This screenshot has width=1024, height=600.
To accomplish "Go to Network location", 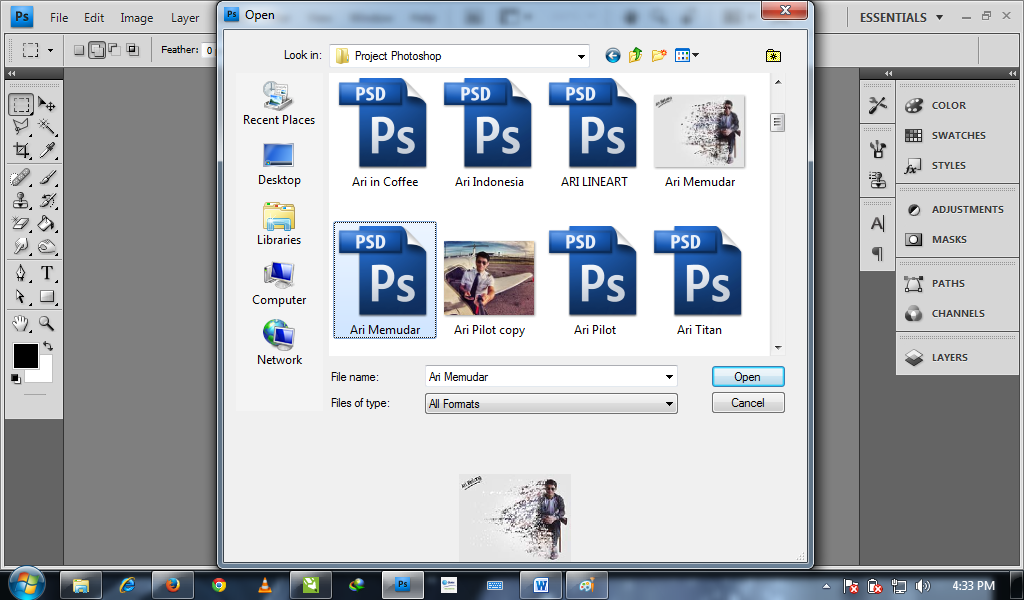I will pyautogui.click(x=279, y=343).
